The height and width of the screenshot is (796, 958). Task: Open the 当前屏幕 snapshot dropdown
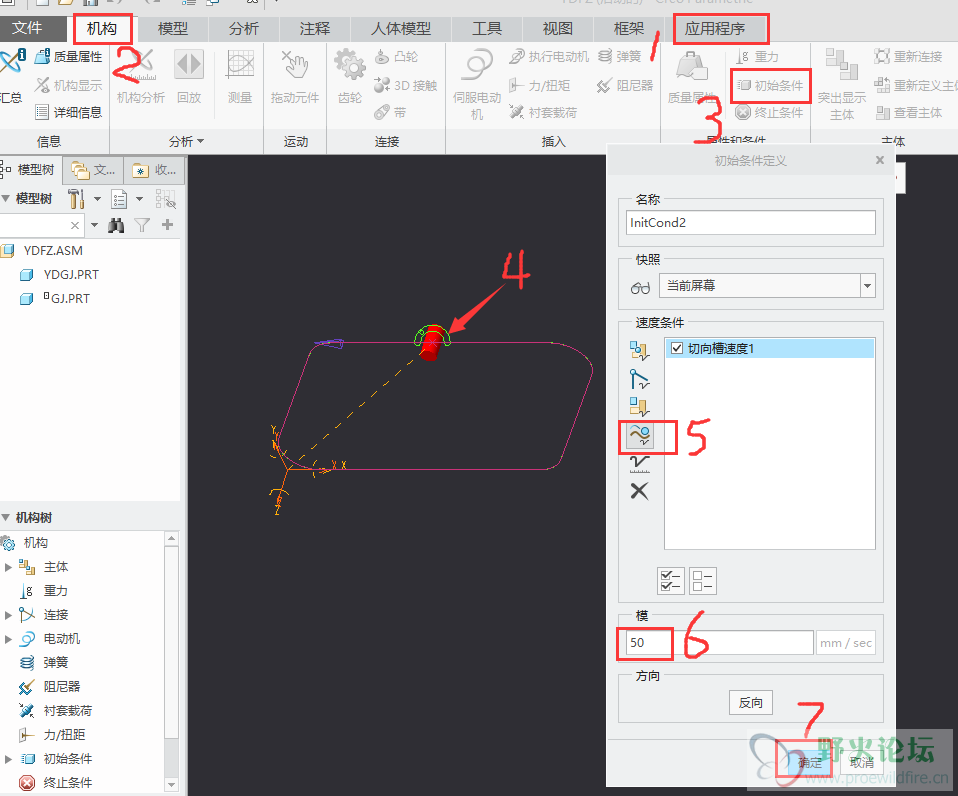click(x=868, y=286)
